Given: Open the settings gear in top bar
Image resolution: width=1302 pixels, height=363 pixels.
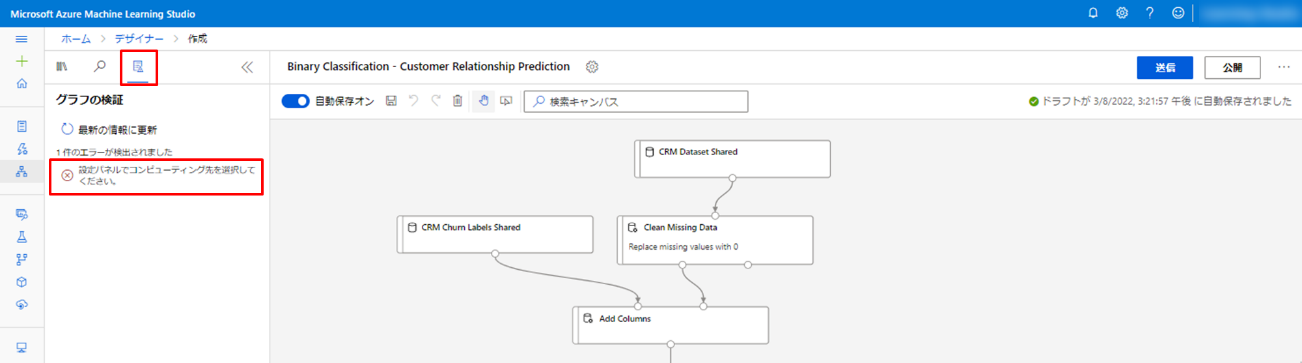Looking at the screenshot, I should pyautogui.click(x=1122, y=13).
